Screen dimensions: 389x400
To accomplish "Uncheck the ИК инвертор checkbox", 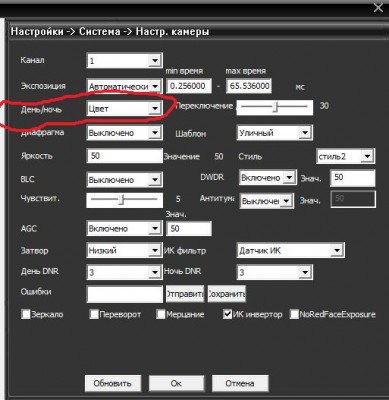I will 227,314.
